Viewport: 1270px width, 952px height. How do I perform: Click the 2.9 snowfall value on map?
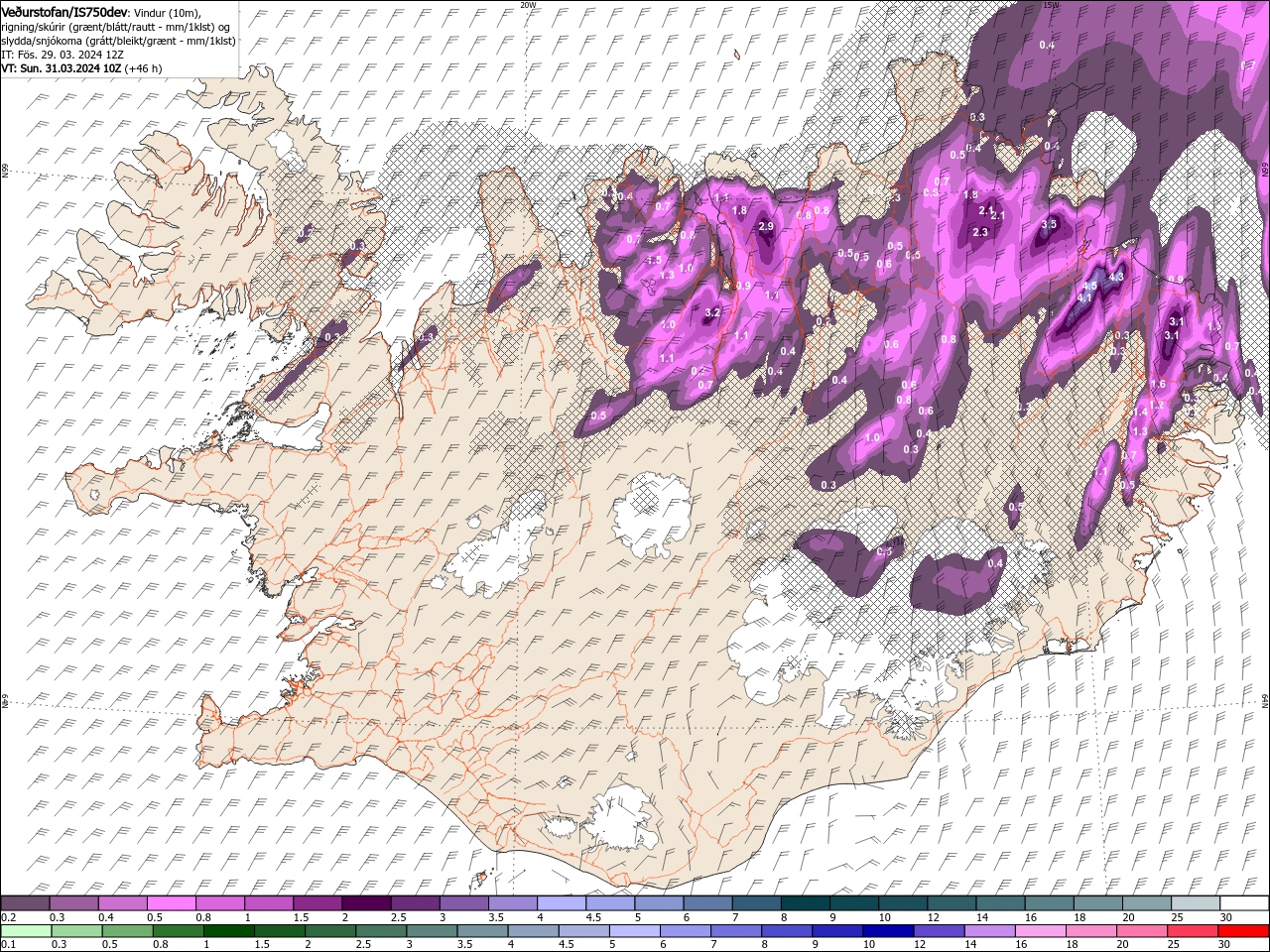(x=766, y=227)
